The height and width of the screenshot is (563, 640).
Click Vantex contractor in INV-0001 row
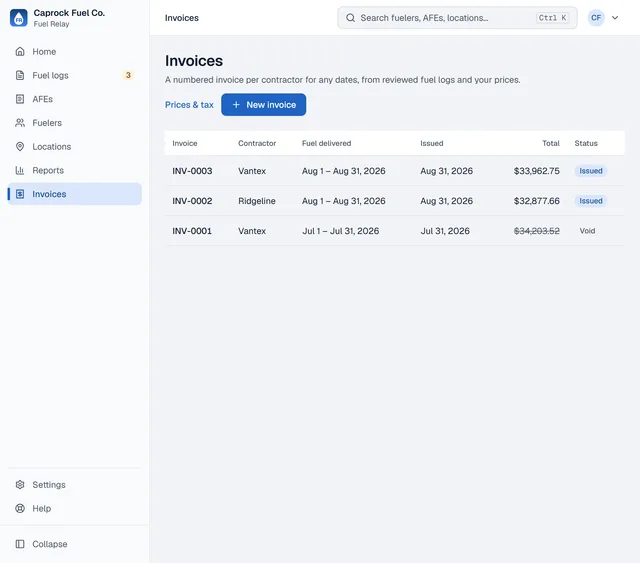pyautogui.click(x=252, y=231)
